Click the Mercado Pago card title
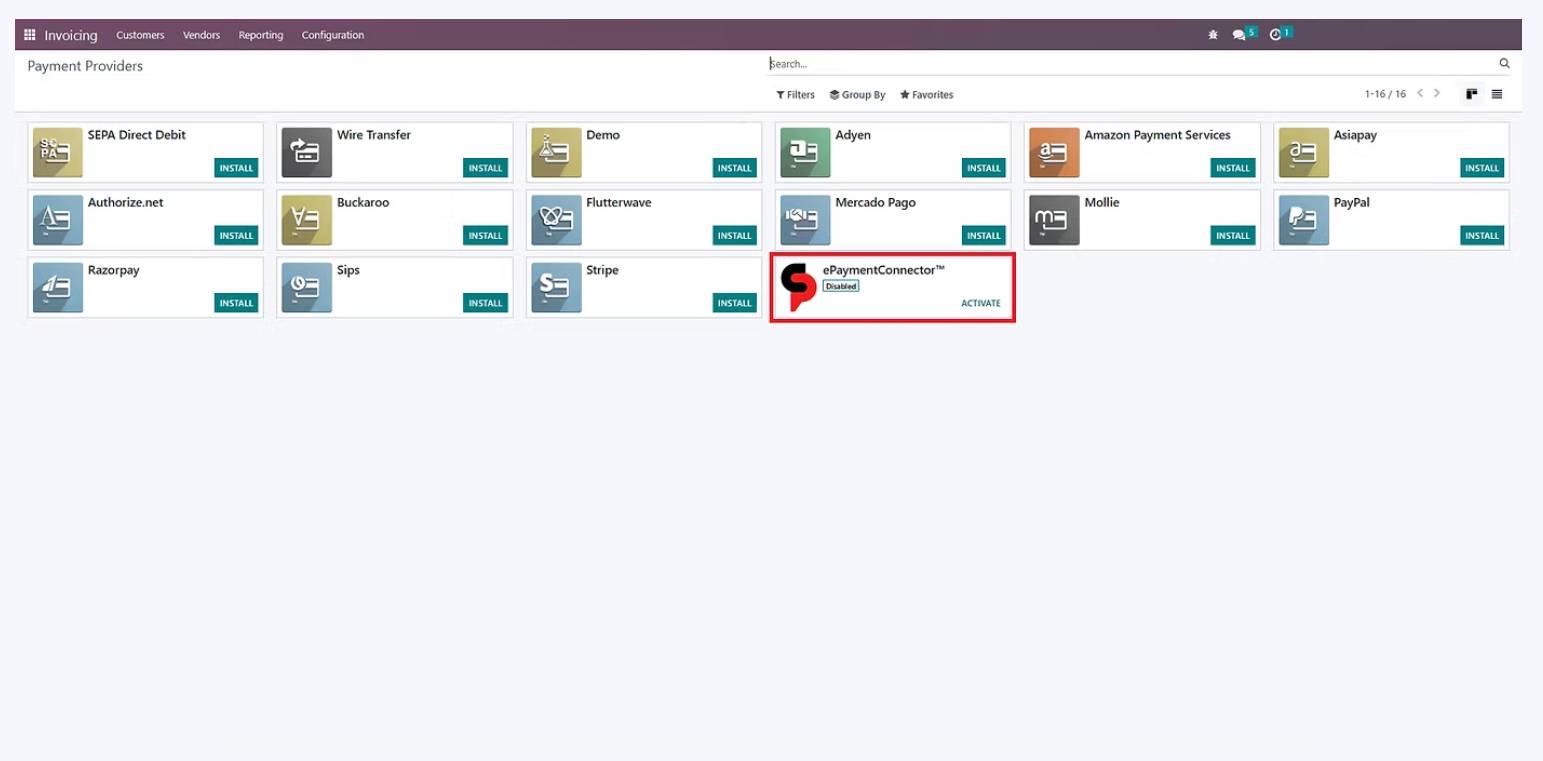 coord(875,202)
